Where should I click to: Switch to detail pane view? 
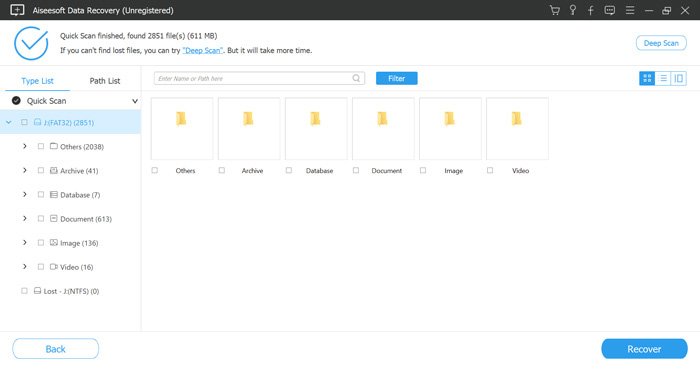679,79
